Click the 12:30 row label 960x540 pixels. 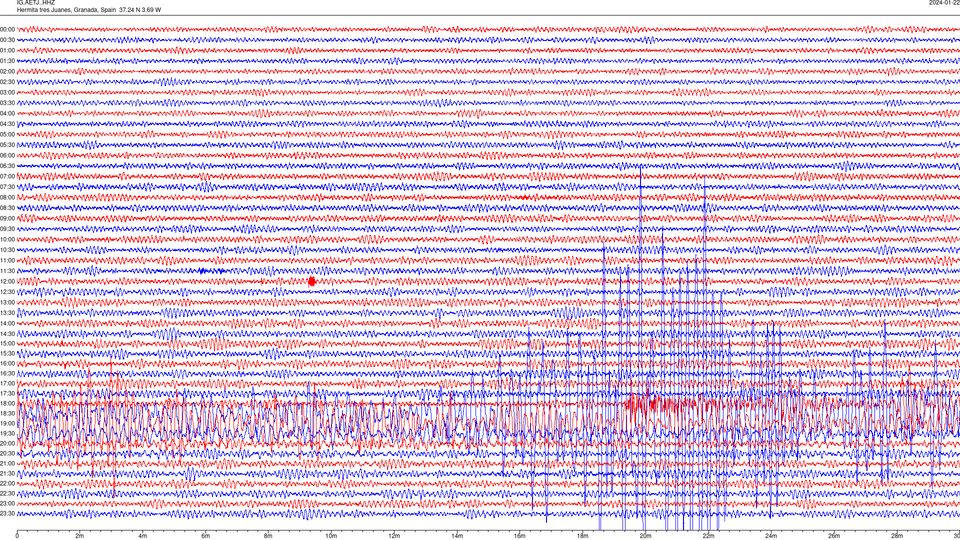(x=7, y=292)
